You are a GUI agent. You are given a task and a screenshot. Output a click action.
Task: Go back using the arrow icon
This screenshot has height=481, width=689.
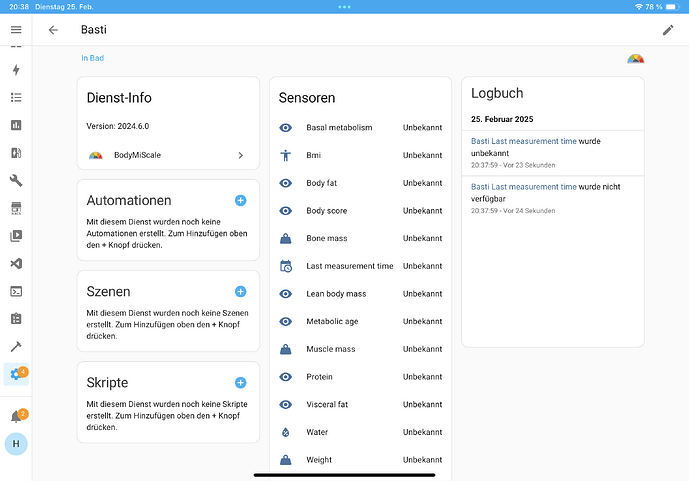(x=53, y=30)
